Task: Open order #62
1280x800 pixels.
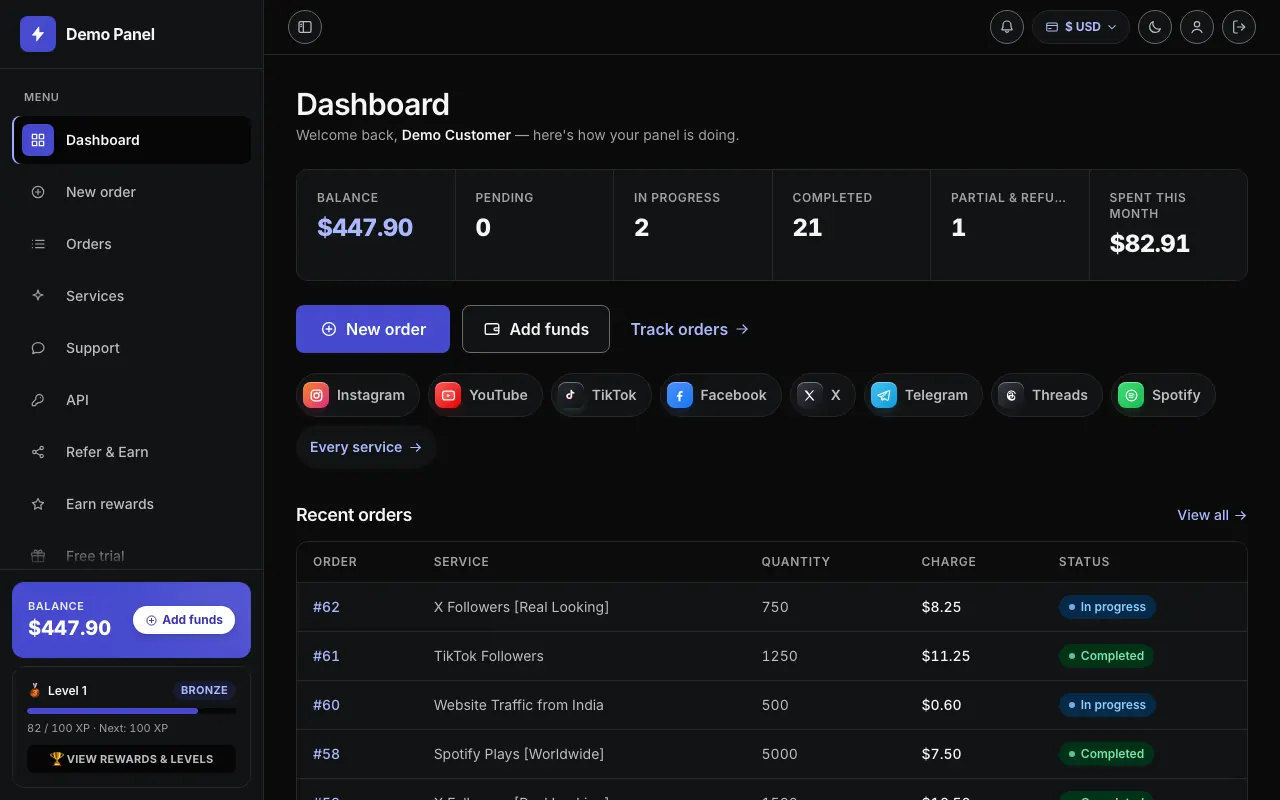Action: [326, 607]
